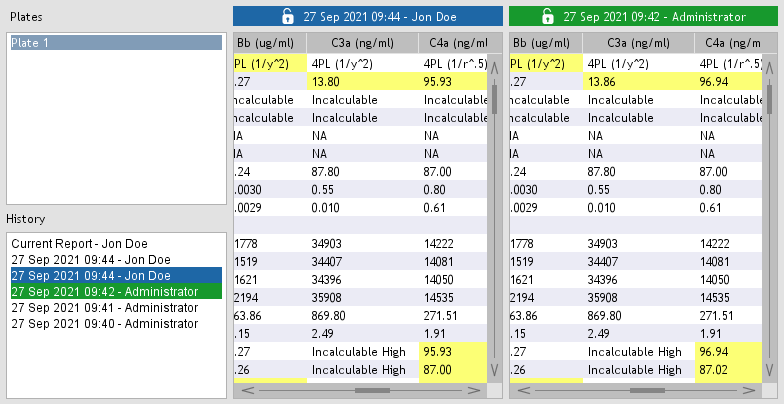Click 13.80 cell in Jon Doe panel
This screenshot has height=404, width=784.
[363, 82]
